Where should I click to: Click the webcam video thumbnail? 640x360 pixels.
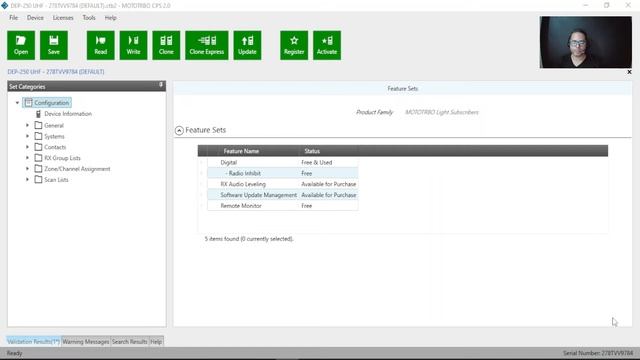586,42
